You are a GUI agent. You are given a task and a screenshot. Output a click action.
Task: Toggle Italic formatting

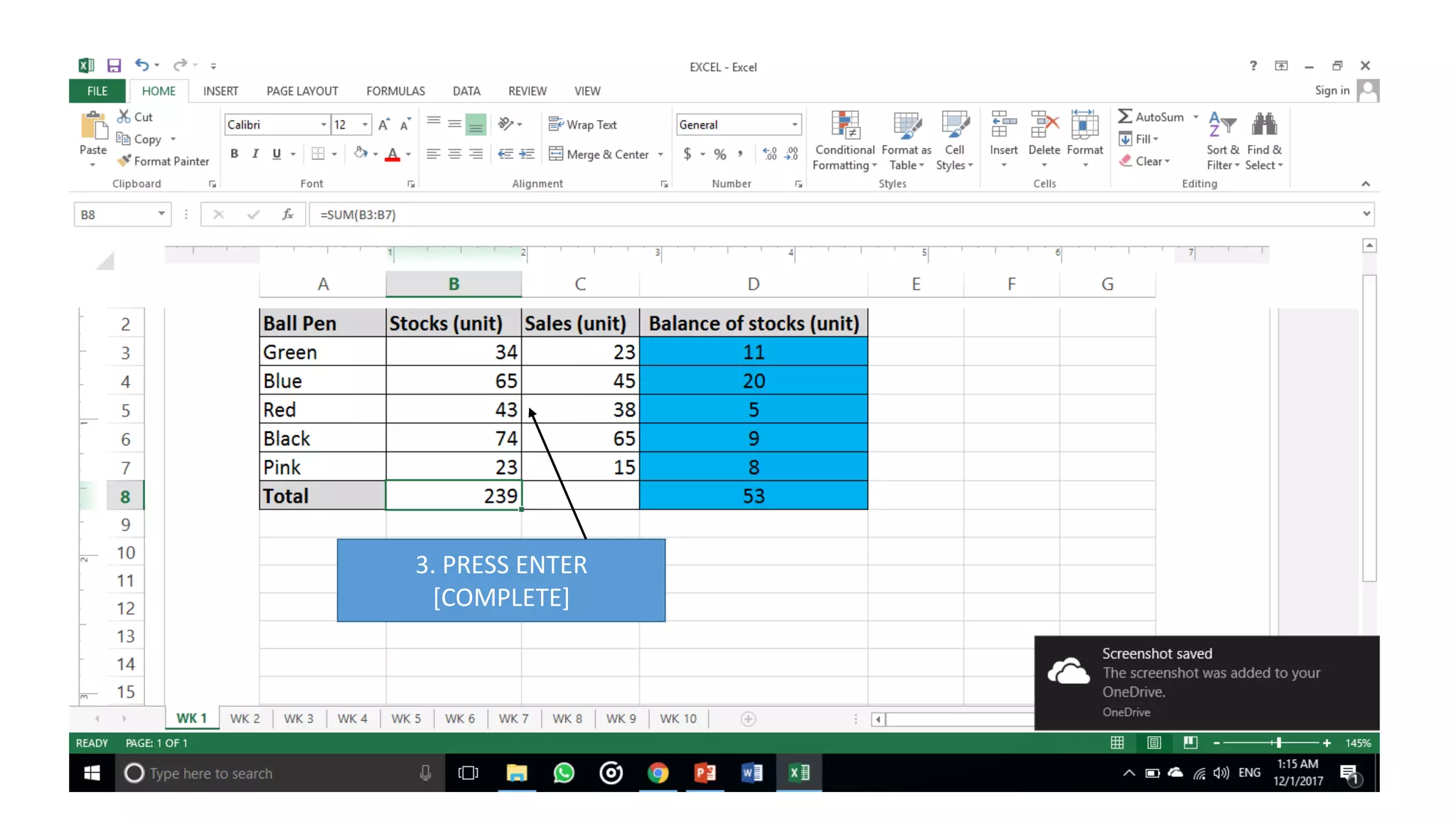tap(255, 154)
